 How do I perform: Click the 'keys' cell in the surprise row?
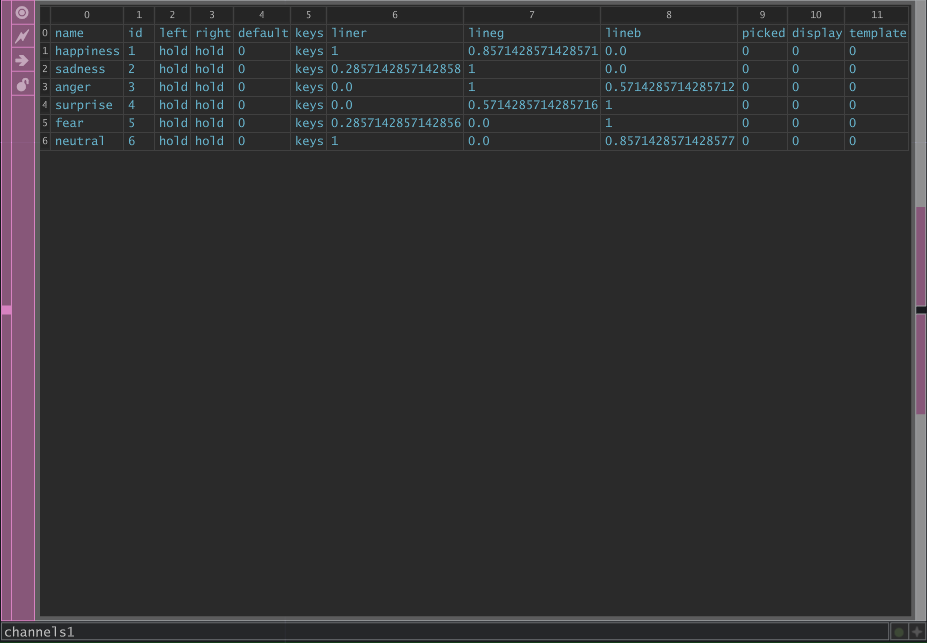(309, 105)
